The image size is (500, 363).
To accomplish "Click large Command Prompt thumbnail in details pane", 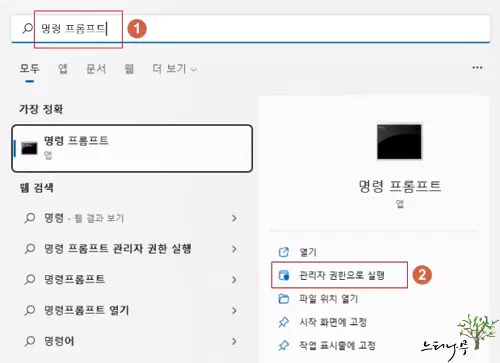I will click(x=399, y=142).
